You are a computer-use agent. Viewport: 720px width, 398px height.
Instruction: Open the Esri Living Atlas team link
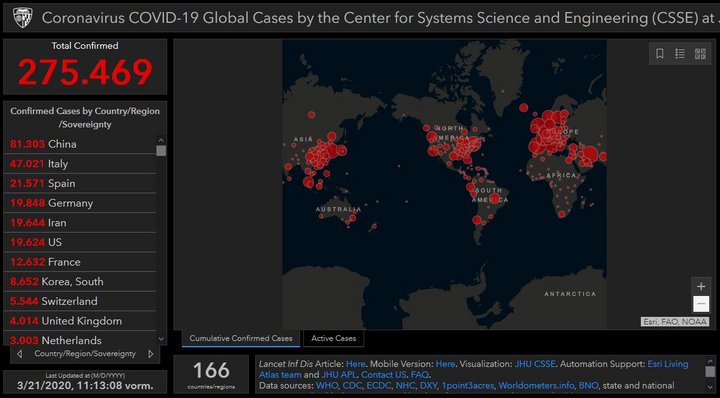(668, 364)
